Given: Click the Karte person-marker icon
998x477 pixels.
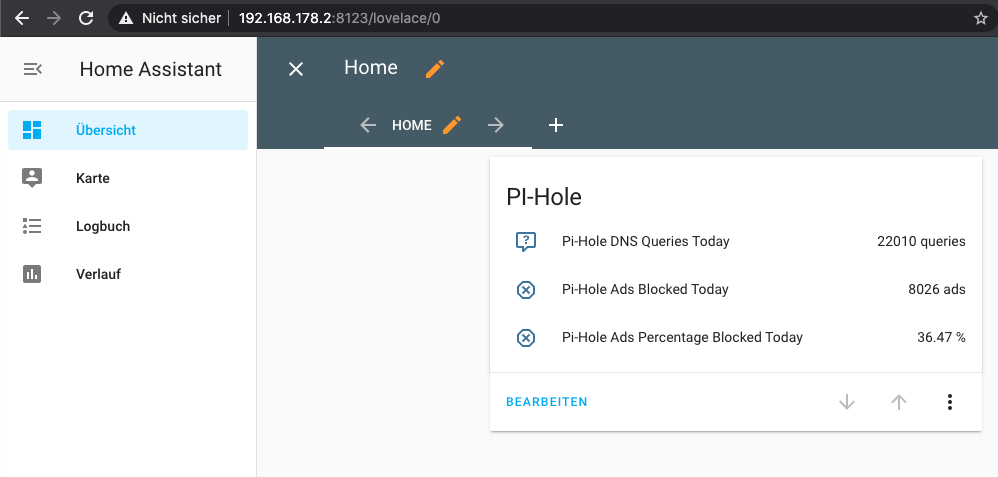Looking at the screenshot, I should point(32,178).
